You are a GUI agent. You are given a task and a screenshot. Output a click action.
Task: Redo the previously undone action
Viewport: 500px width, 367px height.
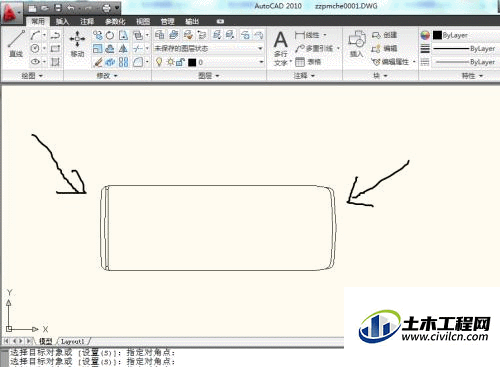88,8
